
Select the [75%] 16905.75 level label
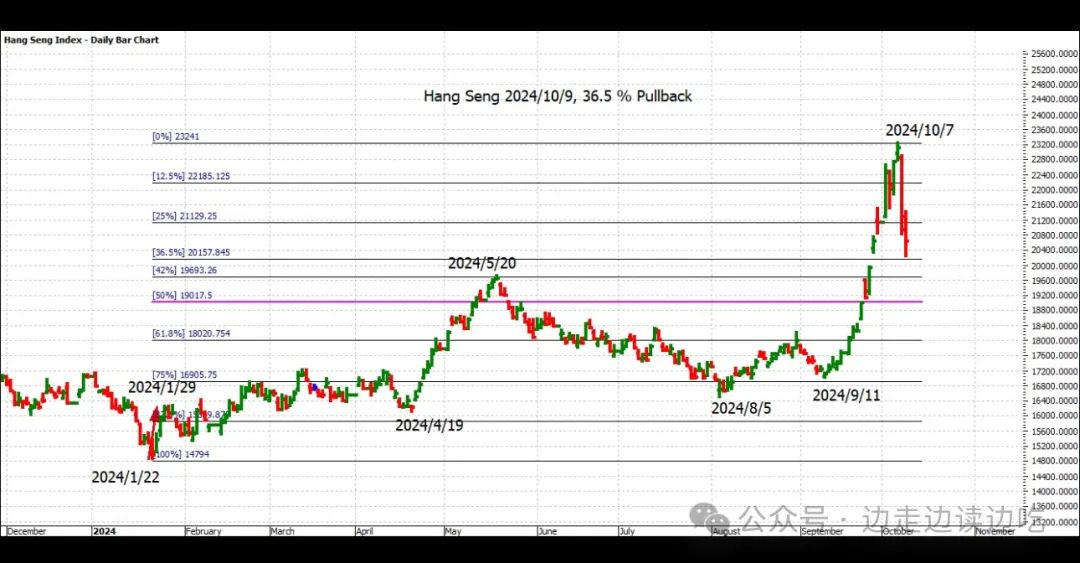[185, 375]
